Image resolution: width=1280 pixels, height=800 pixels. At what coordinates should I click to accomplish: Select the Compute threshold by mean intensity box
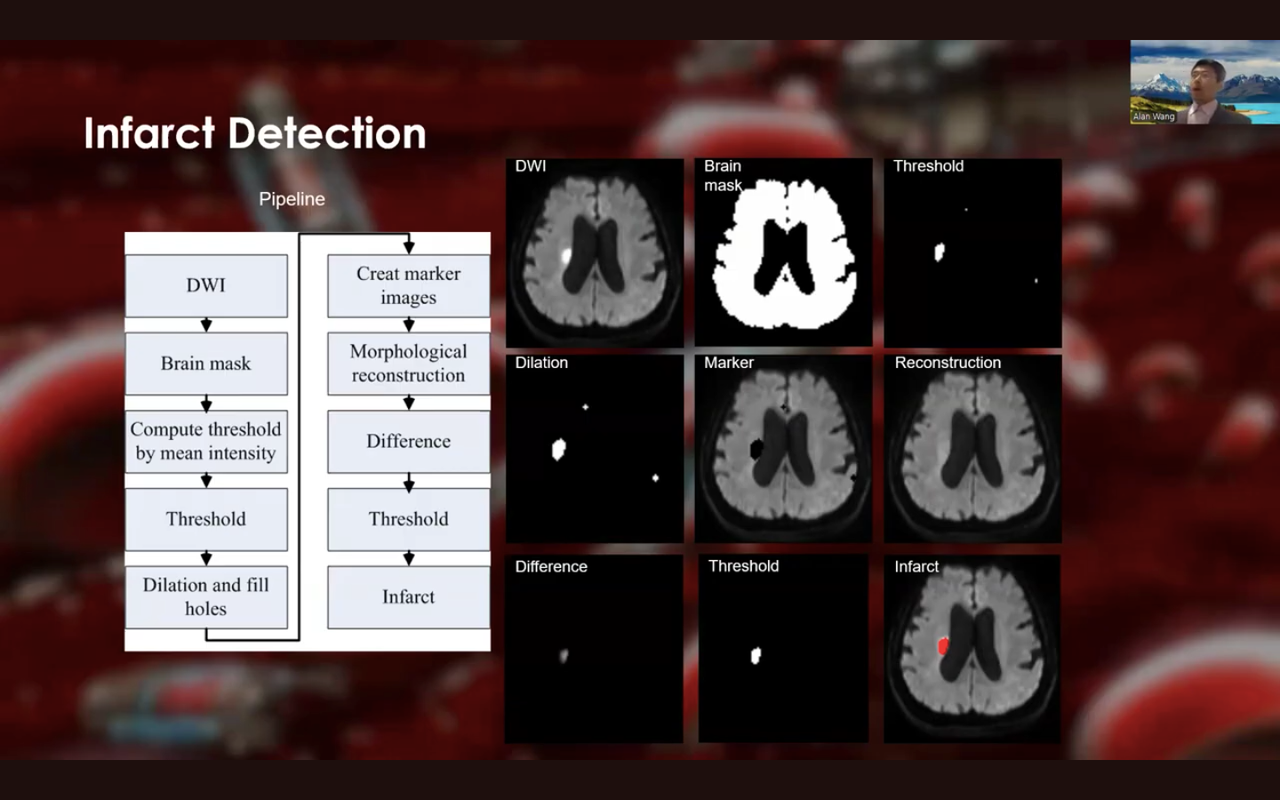point(206,441)
